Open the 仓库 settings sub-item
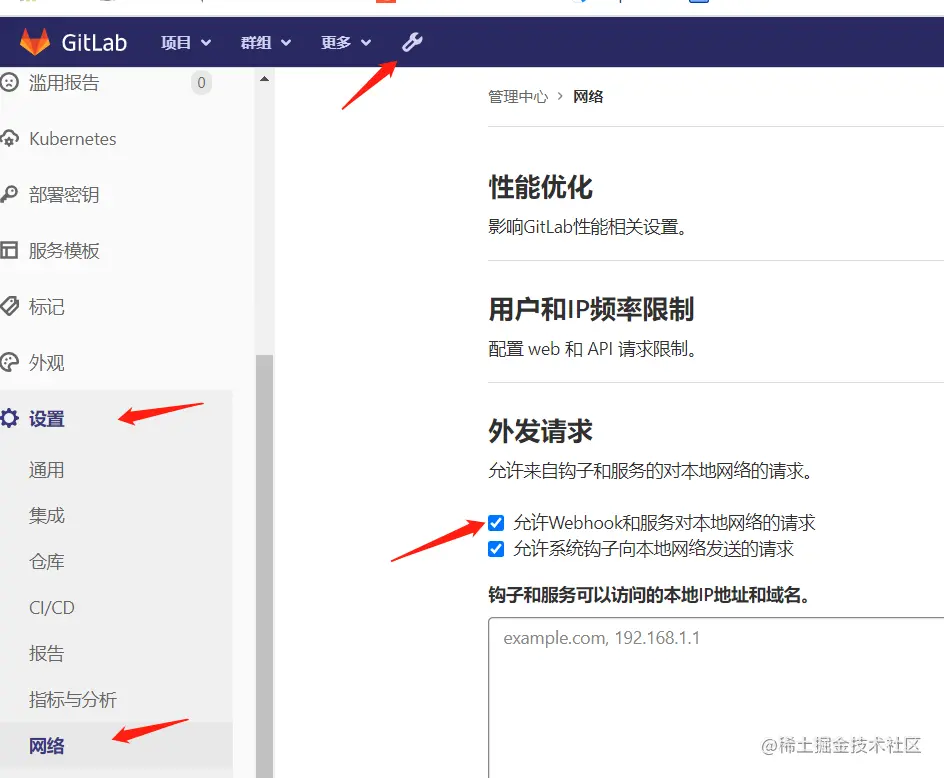The image size is (944, 778). pos(46,561)
